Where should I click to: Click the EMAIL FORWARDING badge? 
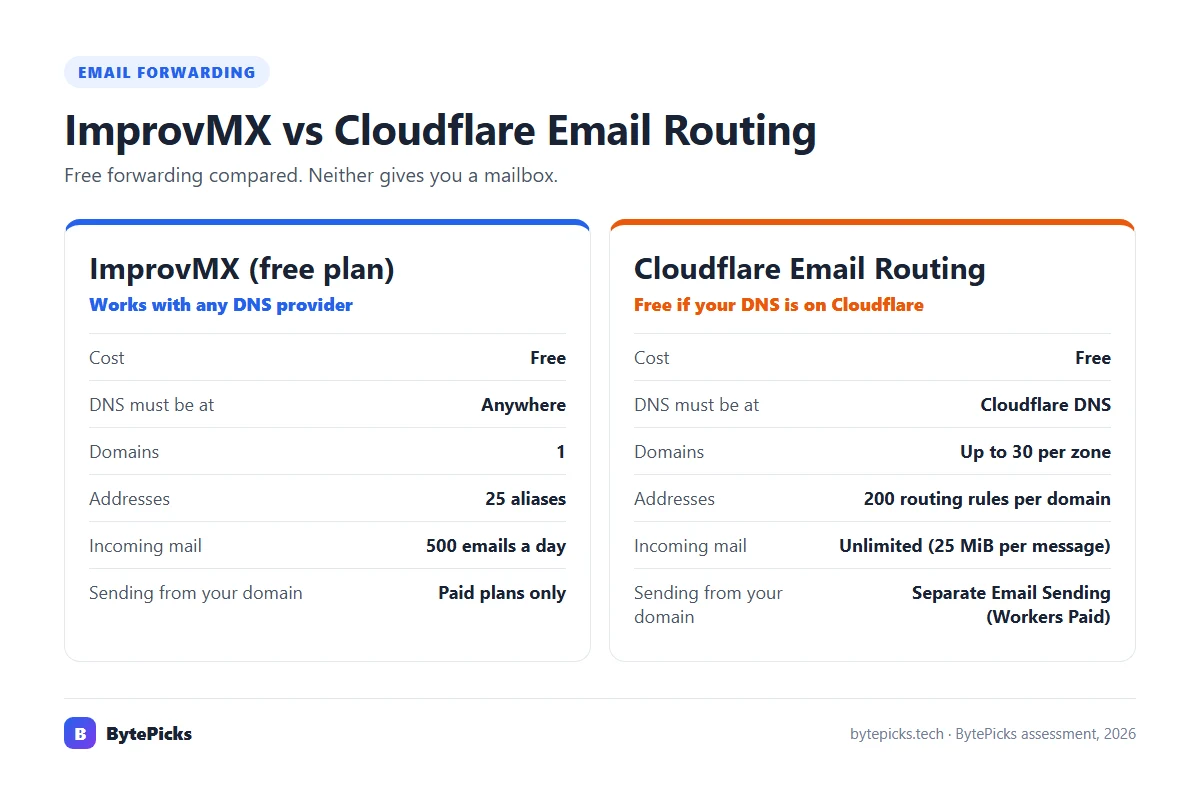pyautogui.click(x=167, y=72)
